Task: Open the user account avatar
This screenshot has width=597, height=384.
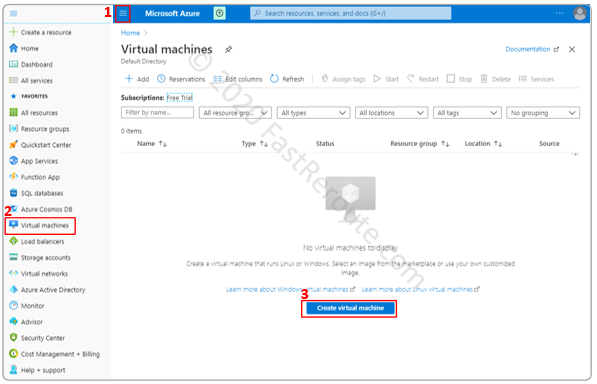Action: (579, 14)
